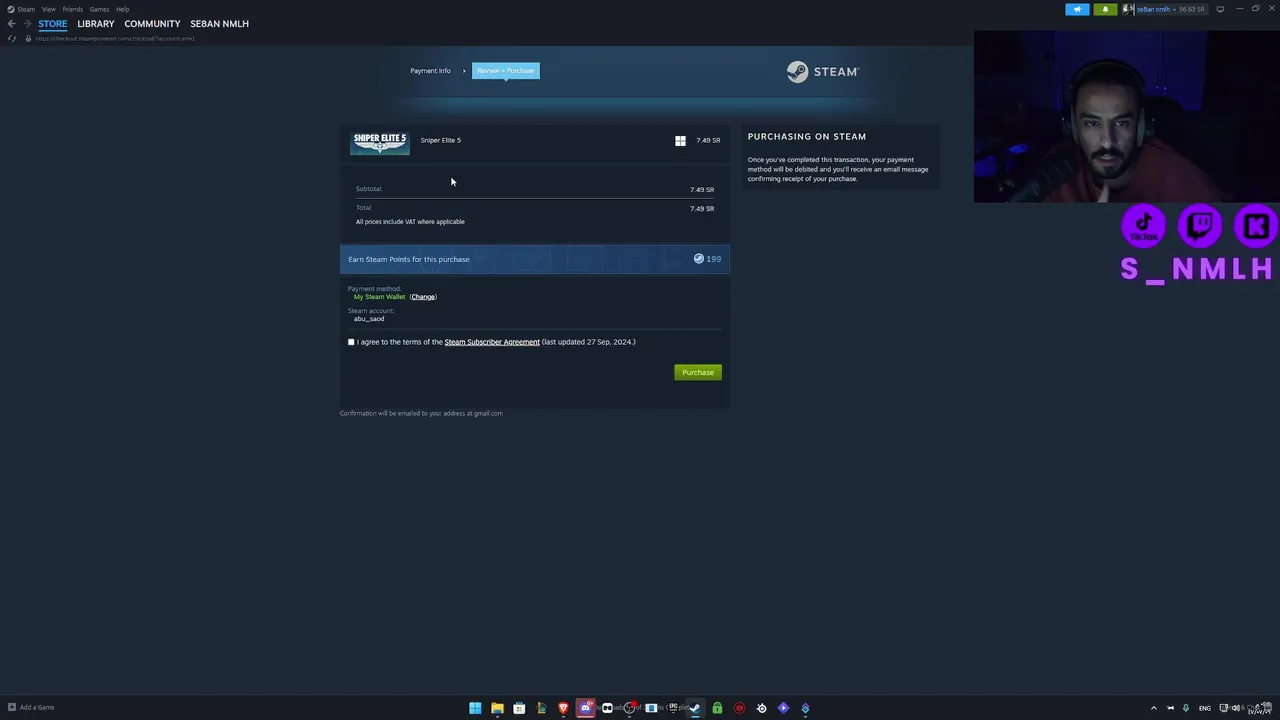1280x720 pixels.
Task: Open Discord from the taskbar
Action: tap(585, 708)
